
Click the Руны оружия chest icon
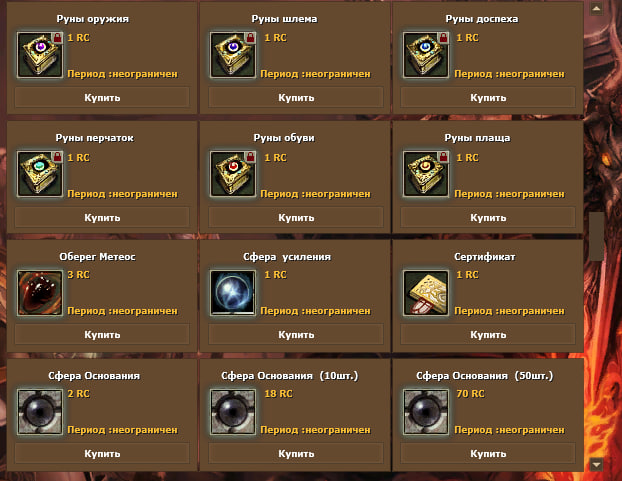tap(40, 55)
